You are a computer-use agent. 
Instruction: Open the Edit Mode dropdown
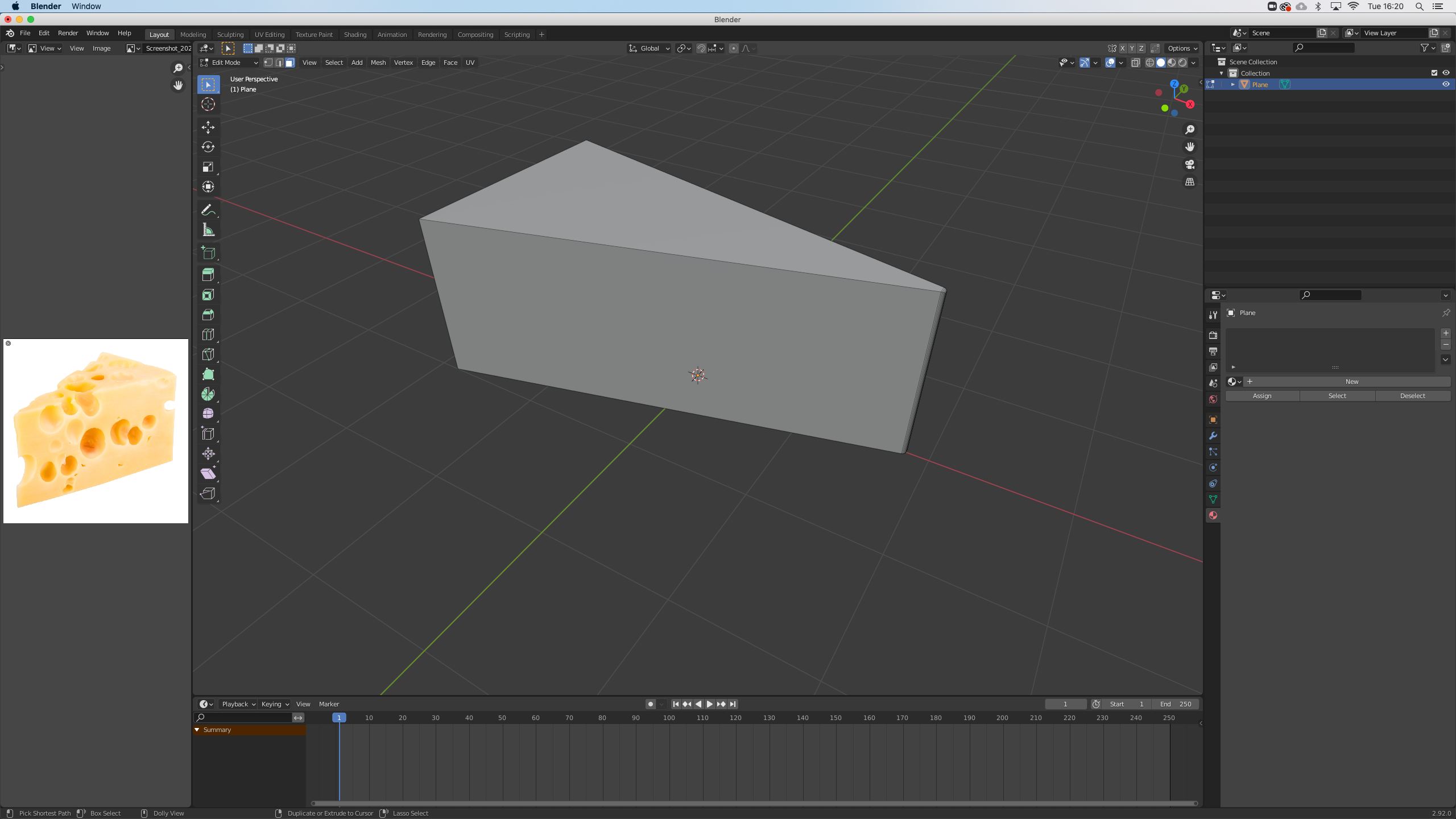[229, 63]
